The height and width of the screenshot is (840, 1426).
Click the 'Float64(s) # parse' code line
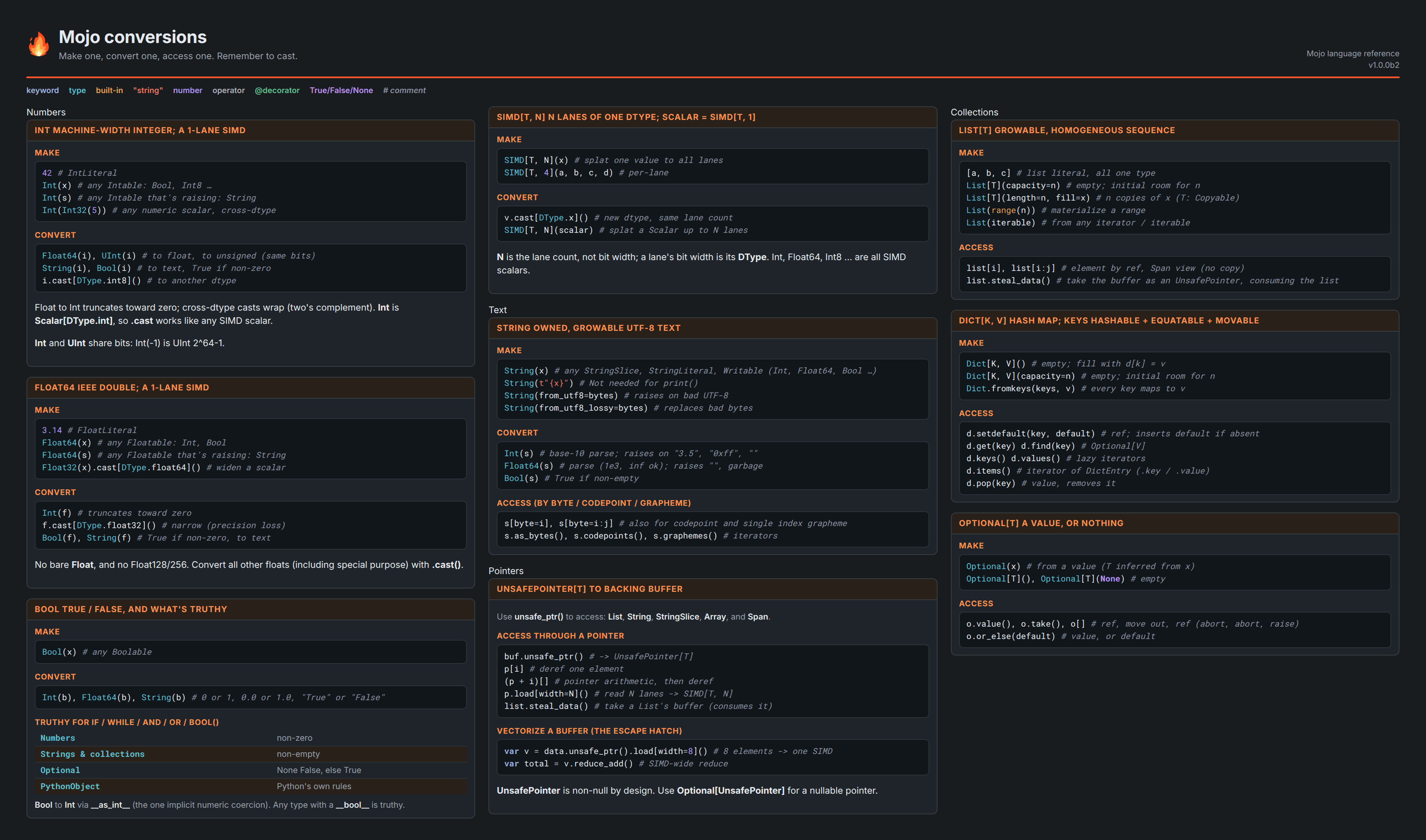tap(633, 466)
